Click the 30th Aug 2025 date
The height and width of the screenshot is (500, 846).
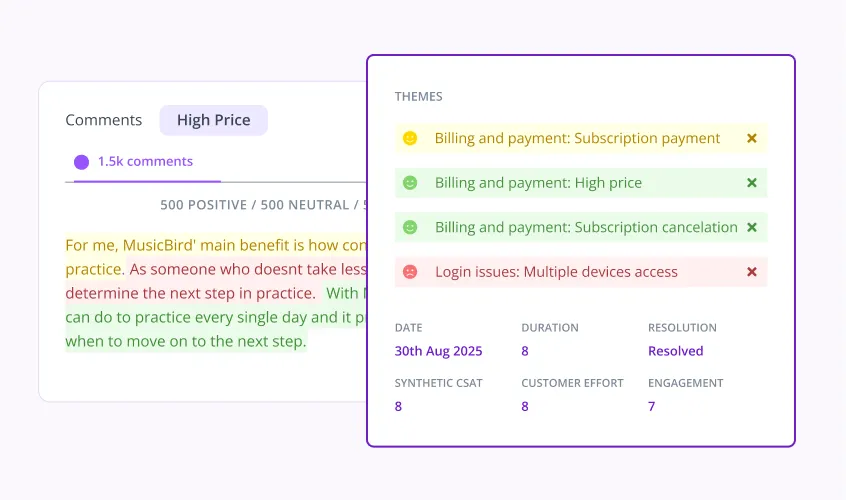click(438, 351)
